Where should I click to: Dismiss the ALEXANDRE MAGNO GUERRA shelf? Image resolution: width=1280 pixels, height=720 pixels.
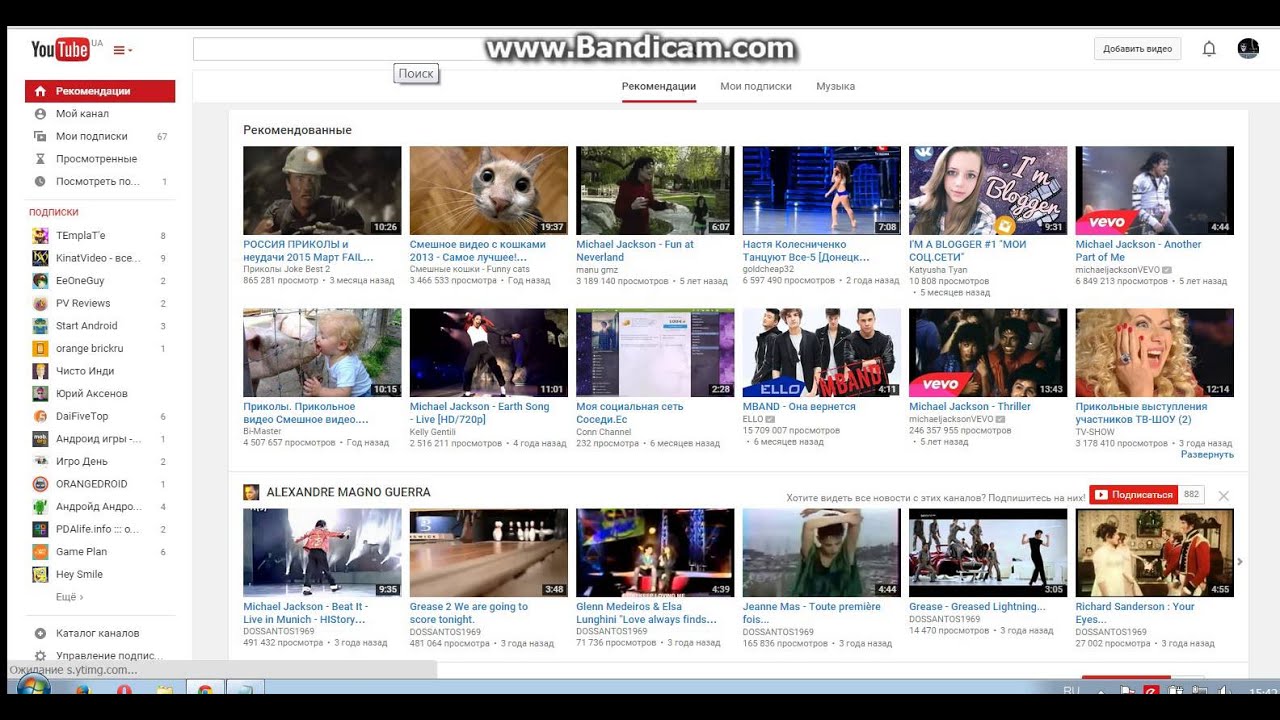pyautogui.click(x=1223, y=495)
